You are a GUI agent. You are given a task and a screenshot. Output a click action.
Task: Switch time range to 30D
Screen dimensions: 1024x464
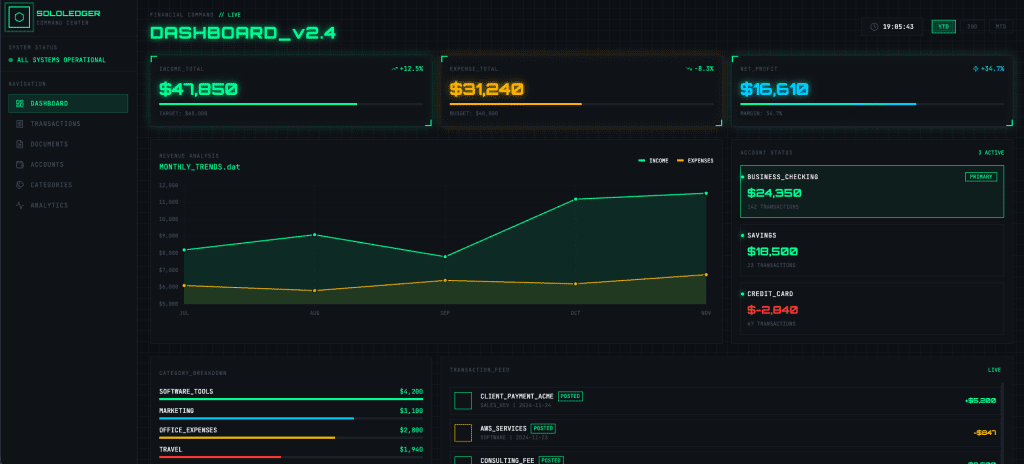(971, 27)
